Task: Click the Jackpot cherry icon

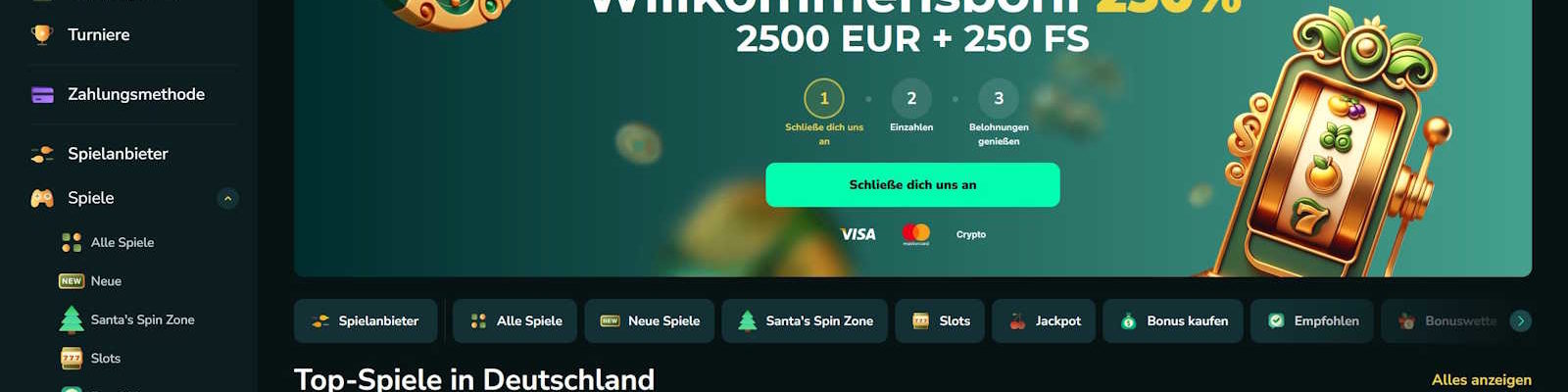Action: click(1017, 320)
